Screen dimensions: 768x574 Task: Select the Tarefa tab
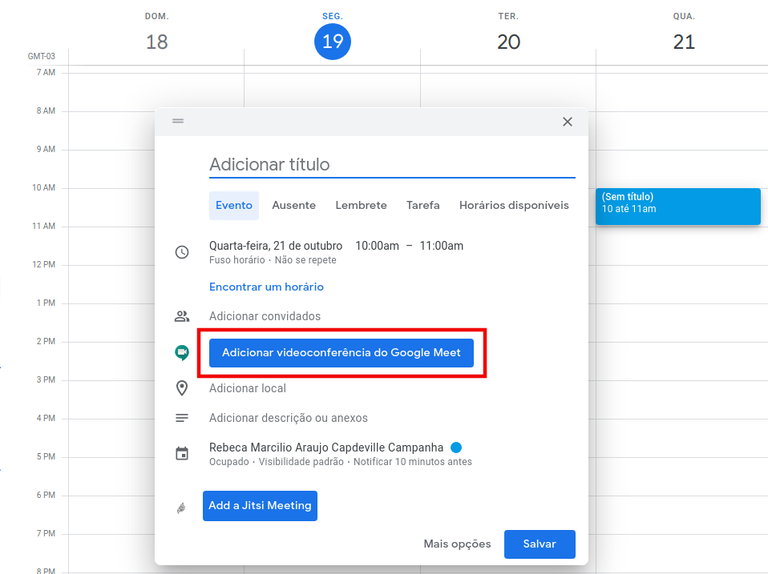[423, 205]
